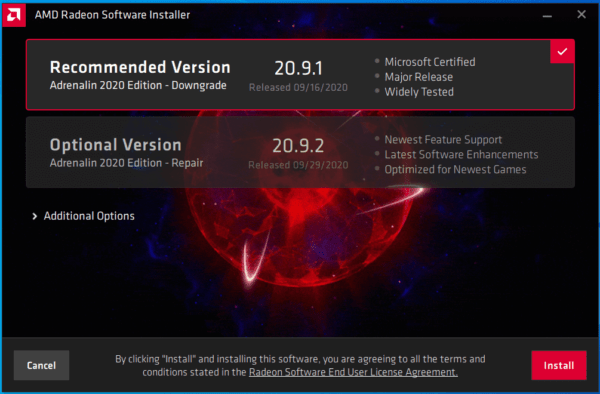Click version number 20.9.2

click(298, 146)
